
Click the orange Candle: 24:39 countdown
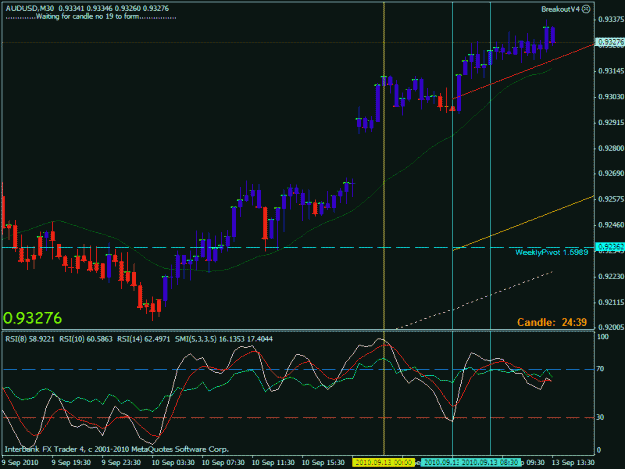pos(552,322)
